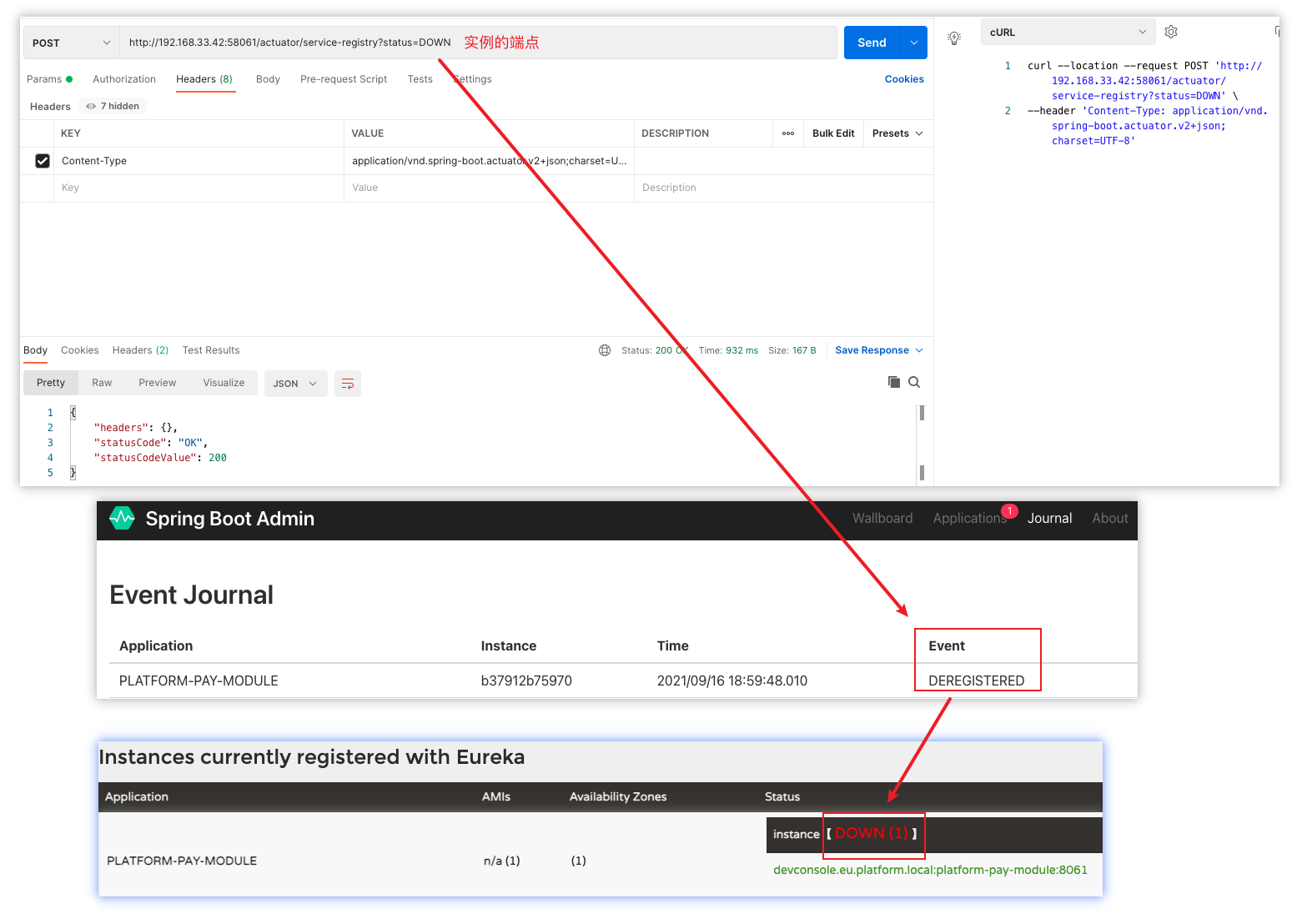Open the response Cookies tab
This screenshot has height=924, width=1302.
point(80,350)
